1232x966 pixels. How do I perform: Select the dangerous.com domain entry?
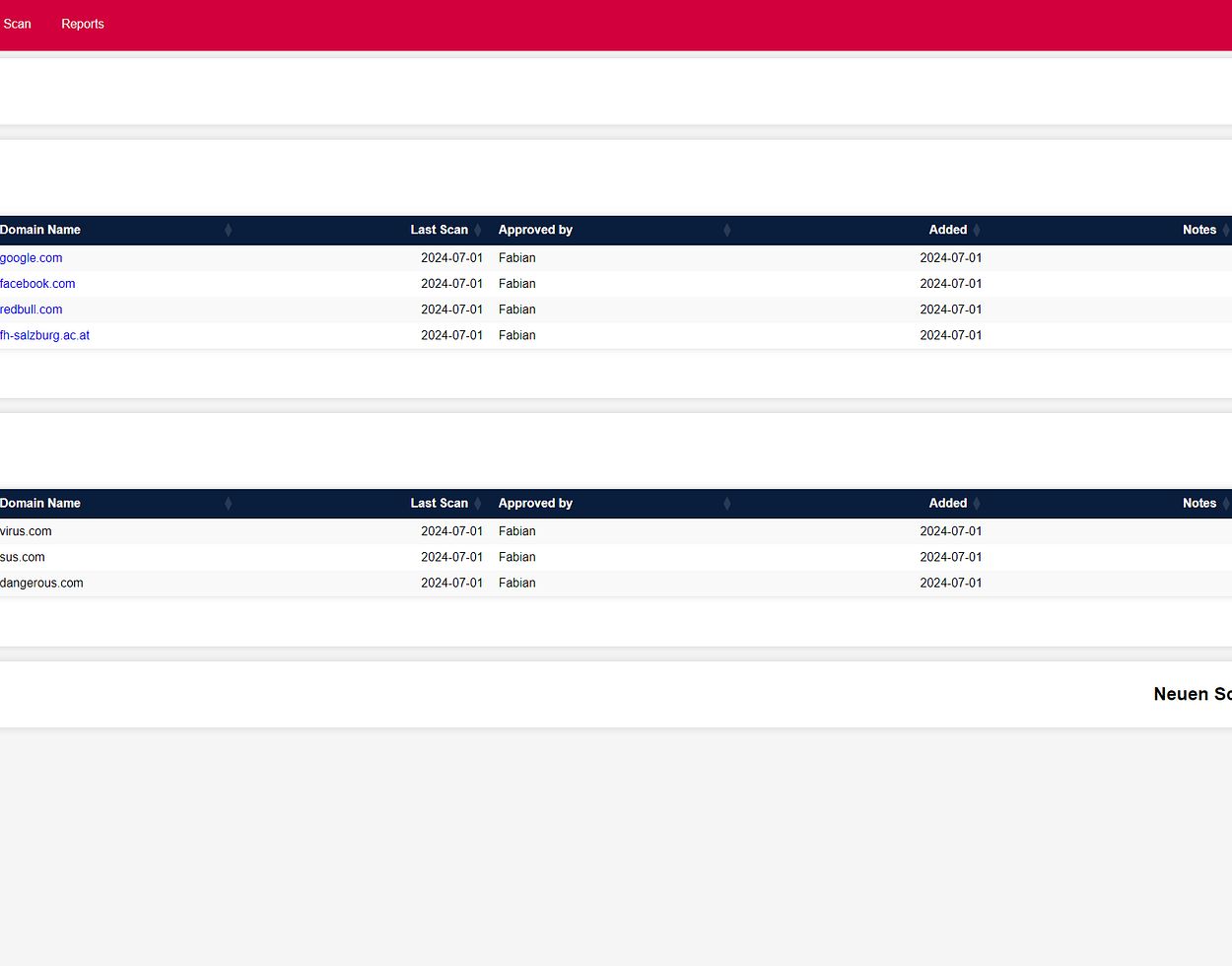[x=42, y=583]
